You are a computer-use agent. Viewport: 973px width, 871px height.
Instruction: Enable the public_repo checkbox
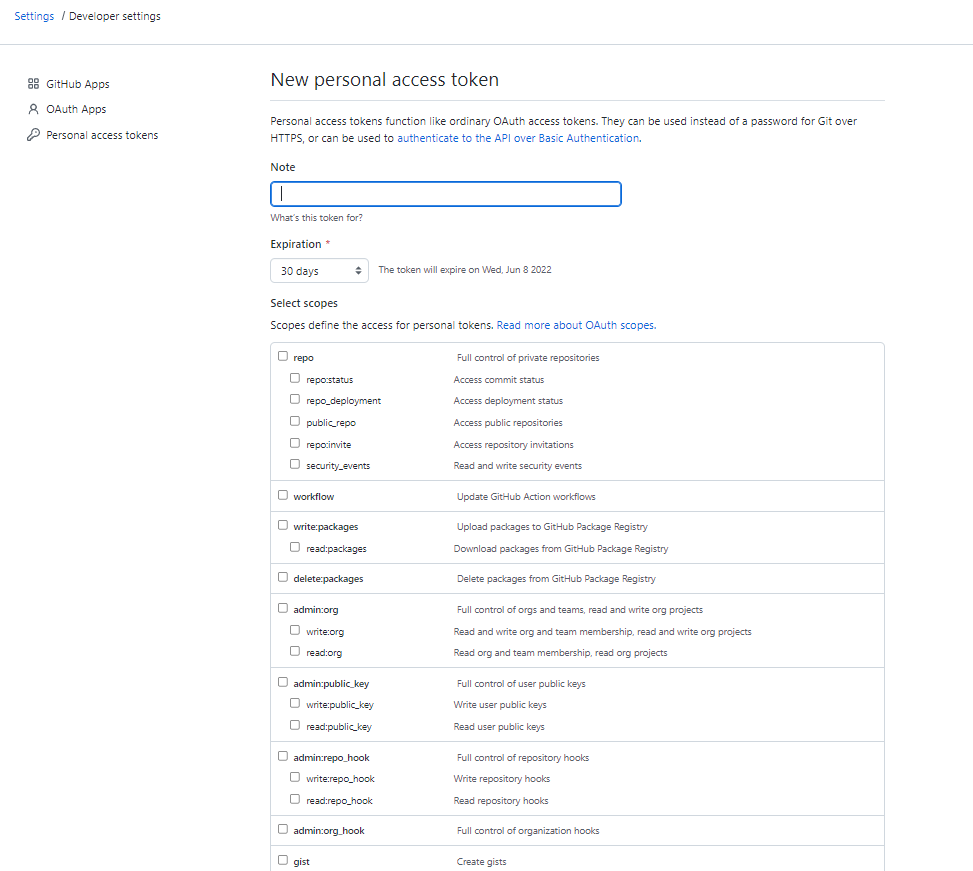[295, 421]
